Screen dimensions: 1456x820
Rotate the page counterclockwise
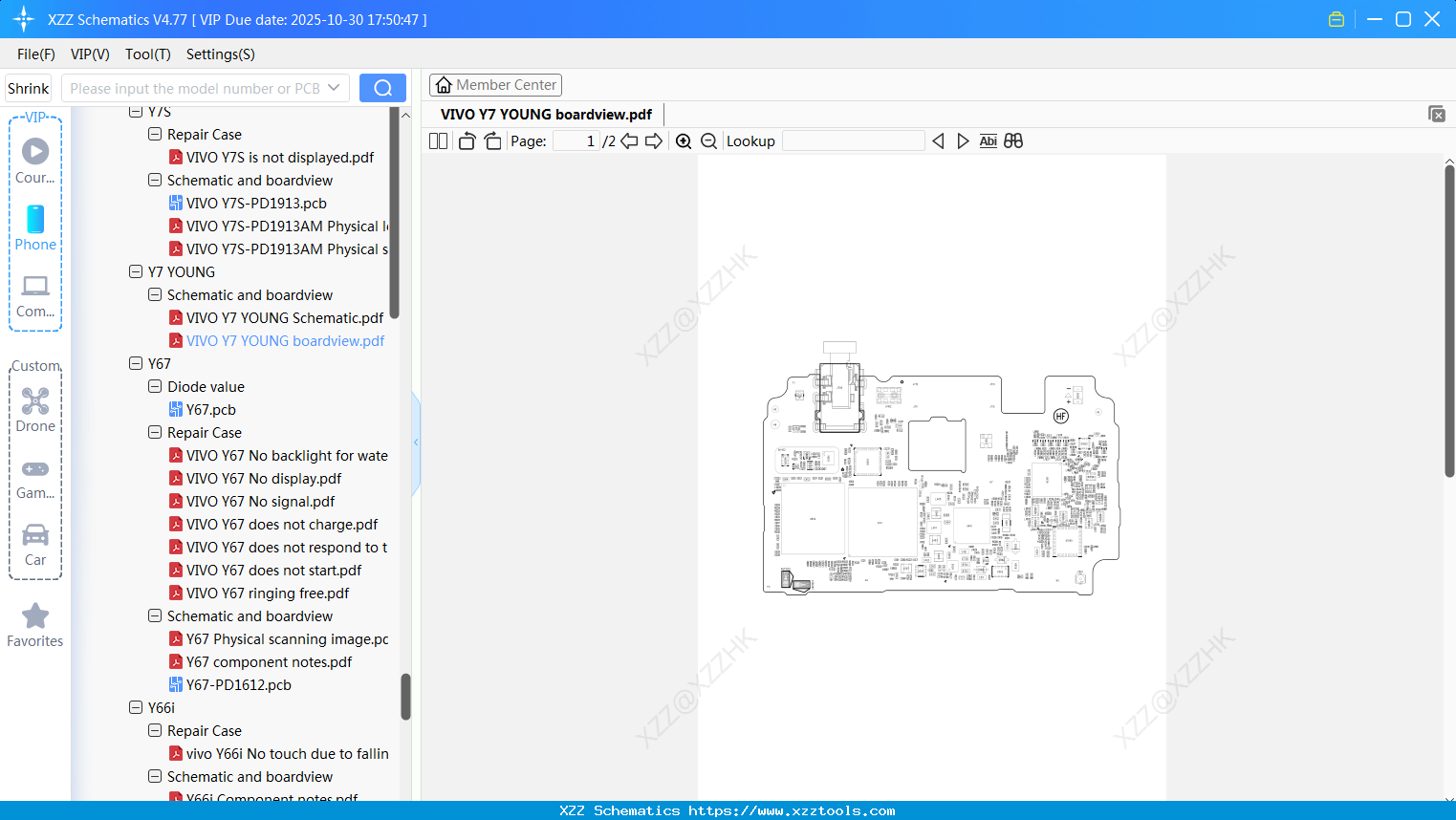click(467, 141)
